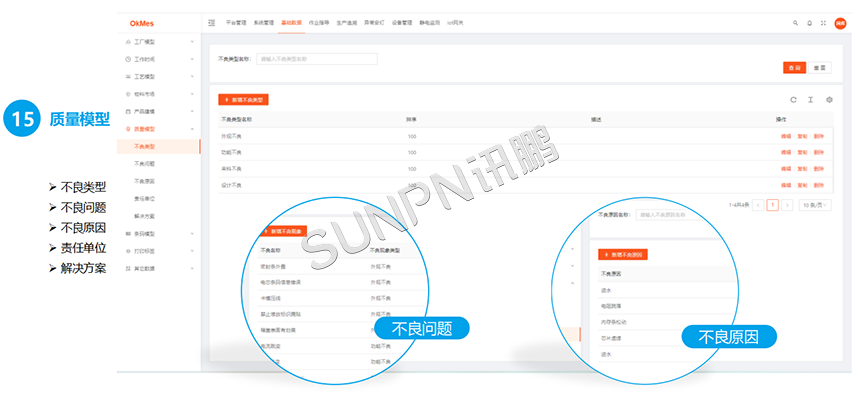Click the 内存条松动 row in 不良原因 list

614,322
